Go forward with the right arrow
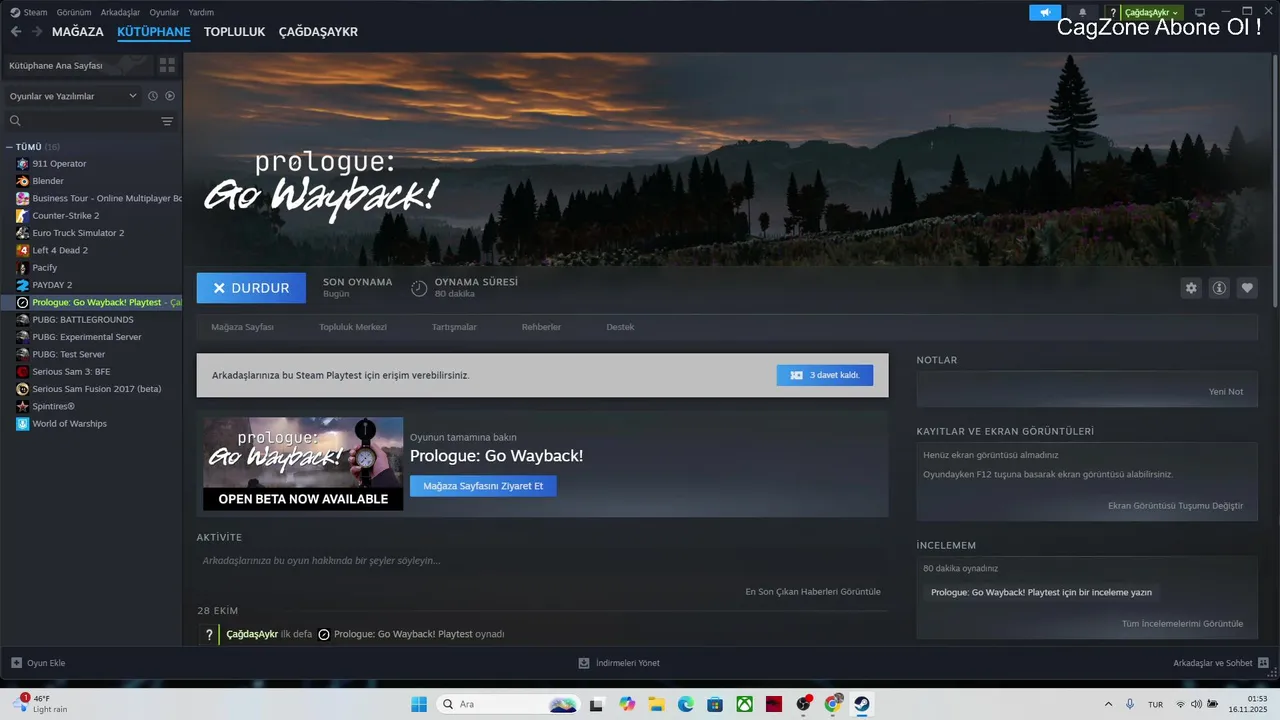Viewport: 1280px width, 720px height. coord(37,32)
